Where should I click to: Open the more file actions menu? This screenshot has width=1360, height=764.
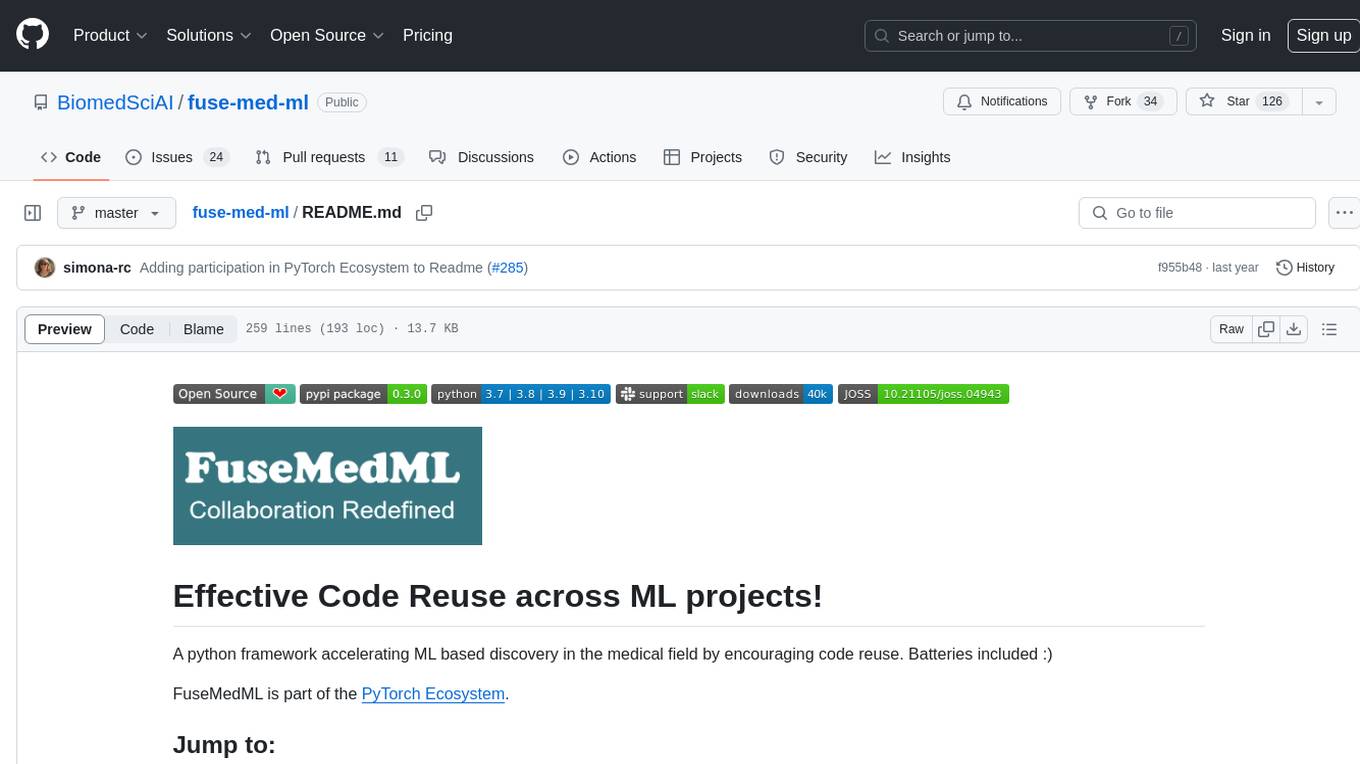click(x=1344, y=213)
